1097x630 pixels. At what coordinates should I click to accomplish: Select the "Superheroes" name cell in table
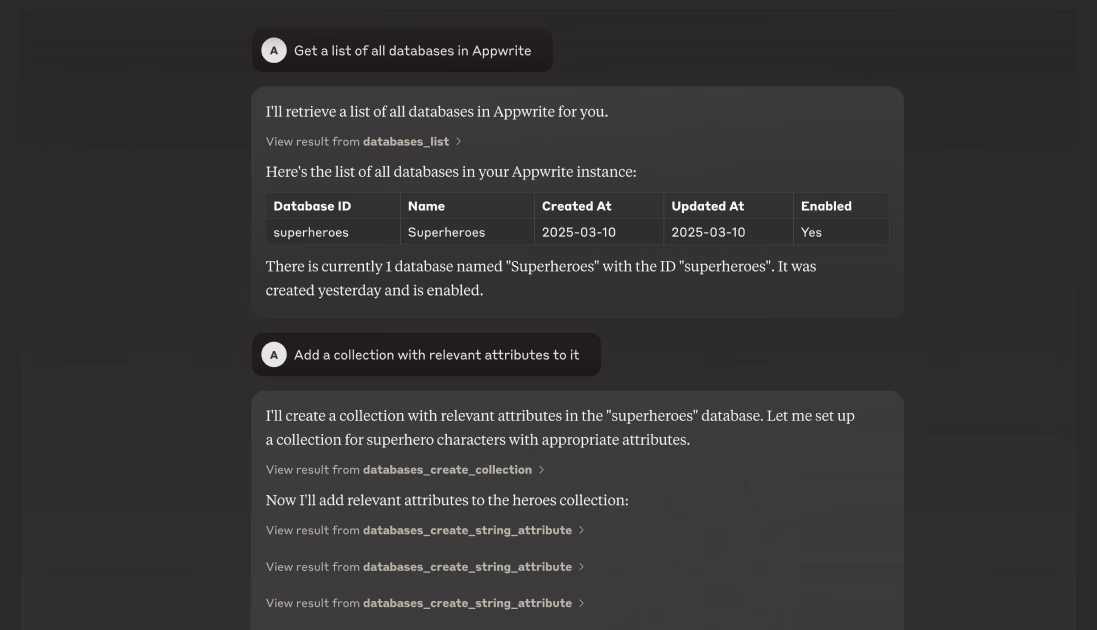pos(446,232)
